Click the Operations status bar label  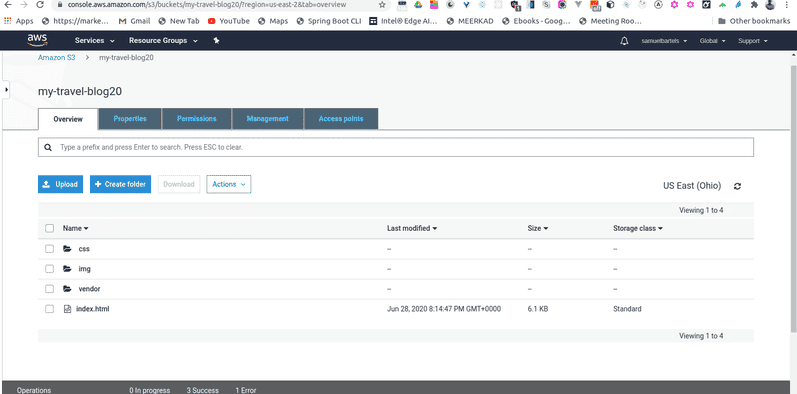coord(34,390)
